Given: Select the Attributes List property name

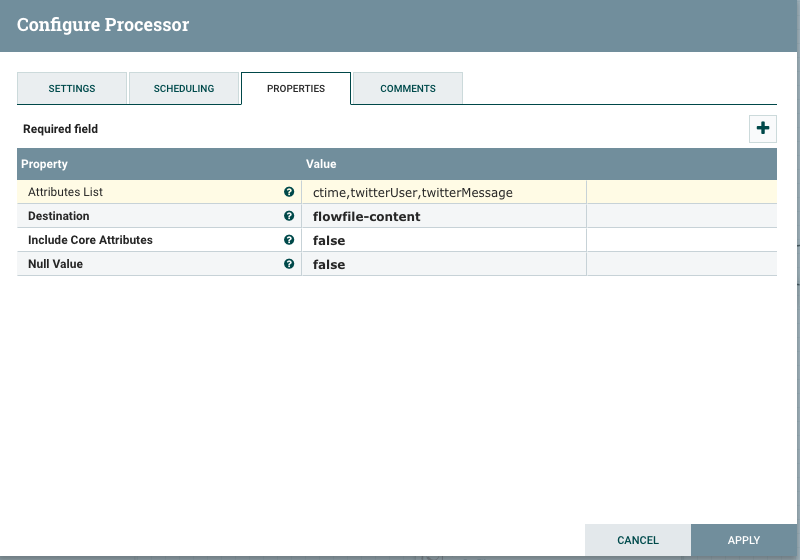Looking at the screenshot, I should 65,192.
